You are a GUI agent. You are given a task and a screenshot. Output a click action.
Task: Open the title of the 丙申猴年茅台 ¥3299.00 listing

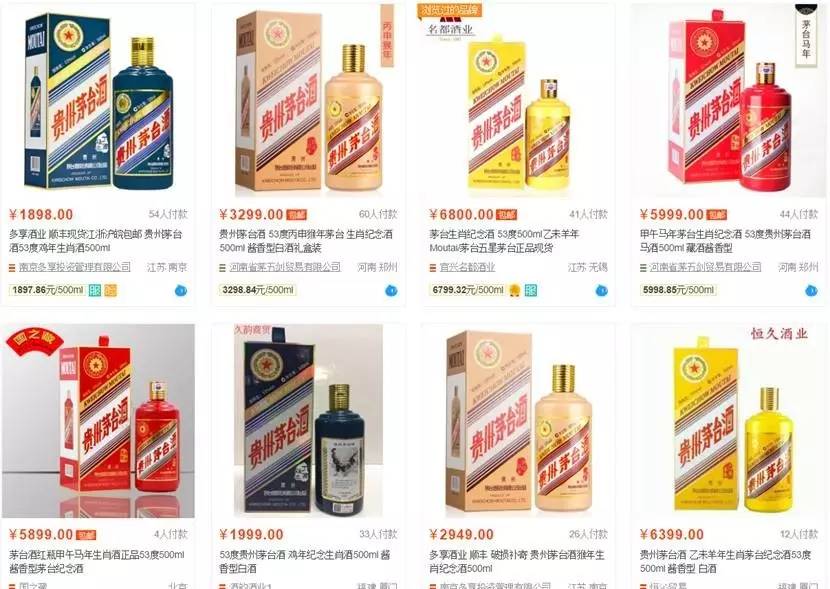[306, 241]
